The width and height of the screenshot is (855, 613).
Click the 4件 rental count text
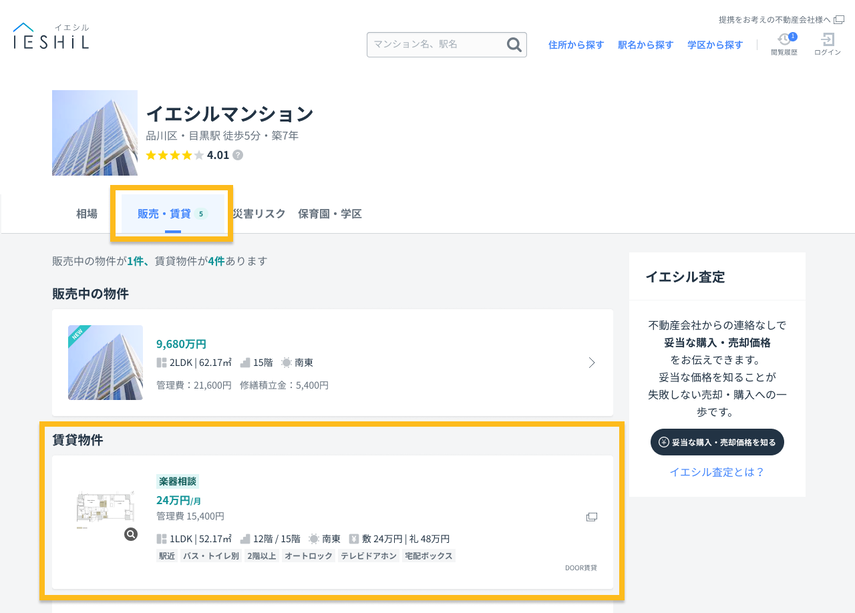pyautogui.click(x=216, y=261)
